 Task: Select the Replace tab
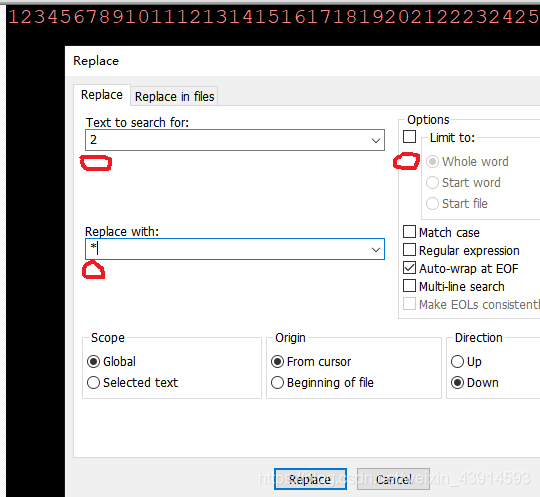tap(102, 95)
